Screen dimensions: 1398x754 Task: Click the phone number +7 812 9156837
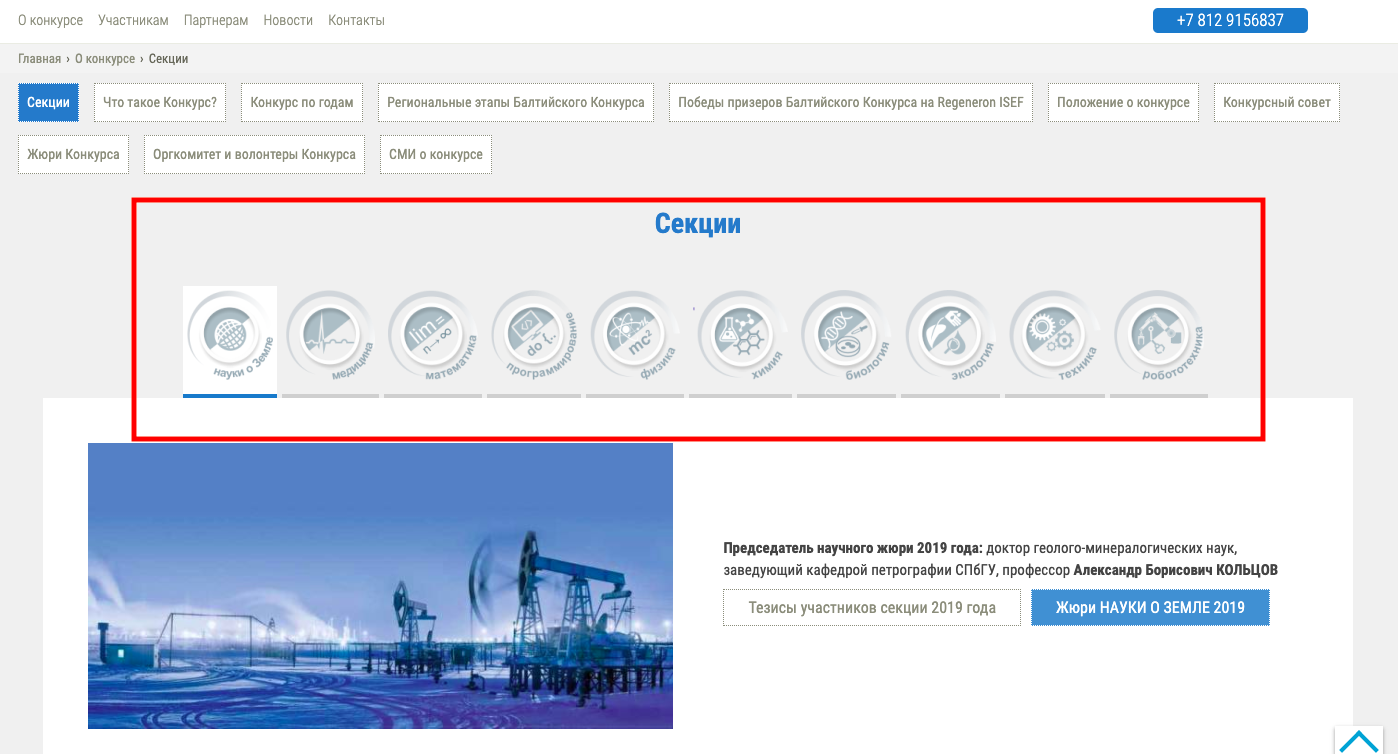[x=1230, y=20]
